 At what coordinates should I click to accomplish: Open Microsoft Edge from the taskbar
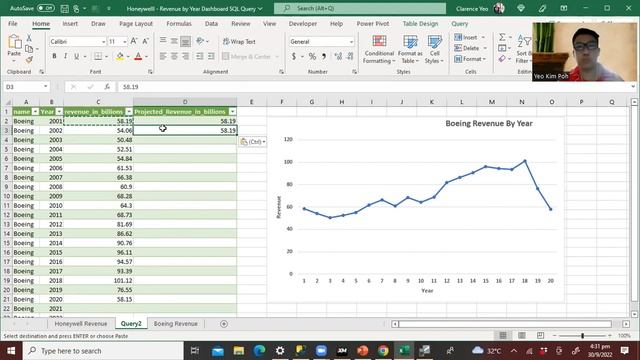pyautogui.click(x=259, y=351)
